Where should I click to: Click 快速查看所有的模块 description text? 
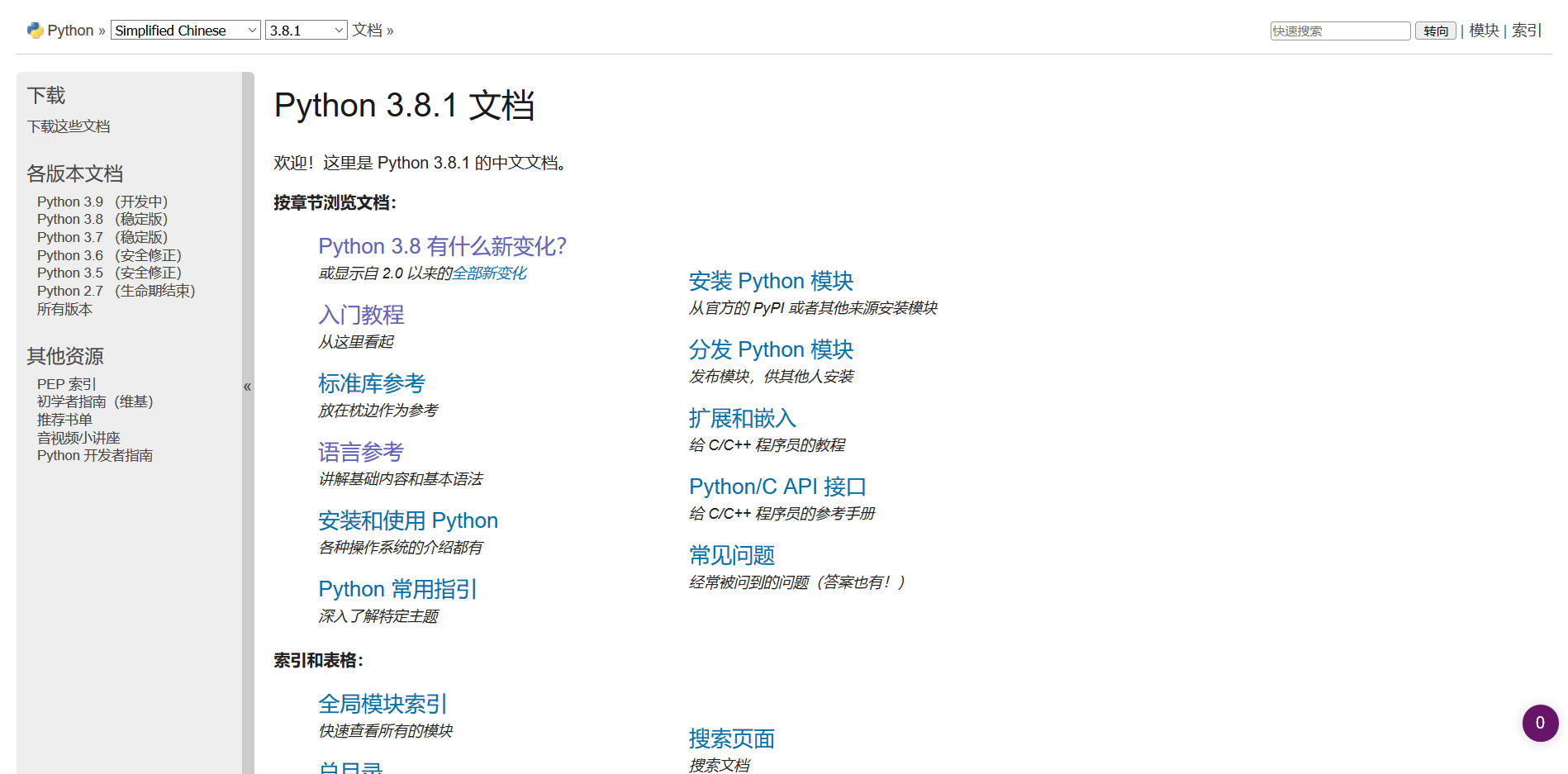[x=386, y=731]
